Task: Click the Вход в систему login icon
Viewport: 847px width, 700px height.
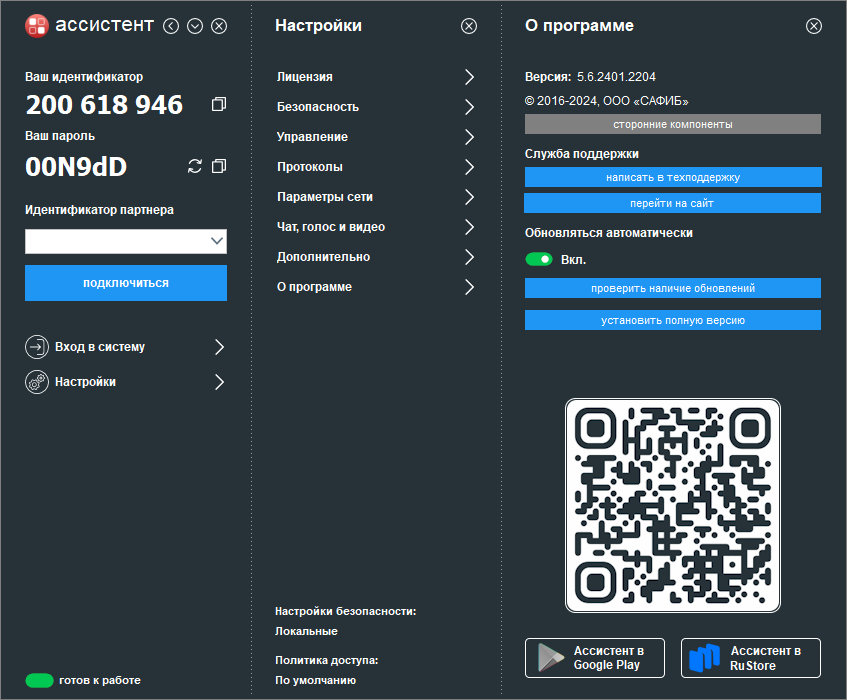Action: 37,347
